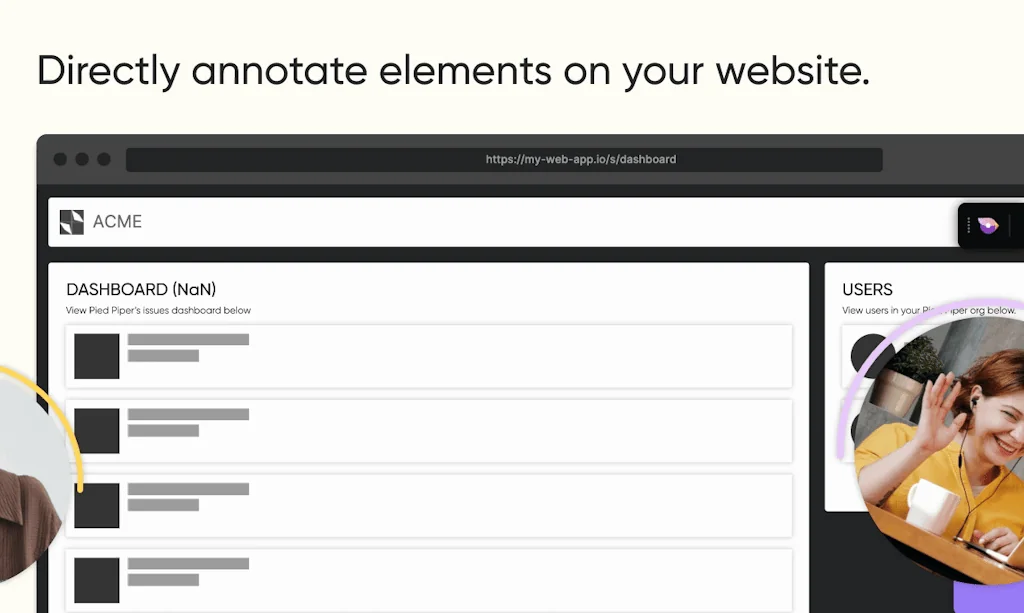
Task: Click the first dashboard item's square thumbnail
Action: coord(97,356)
